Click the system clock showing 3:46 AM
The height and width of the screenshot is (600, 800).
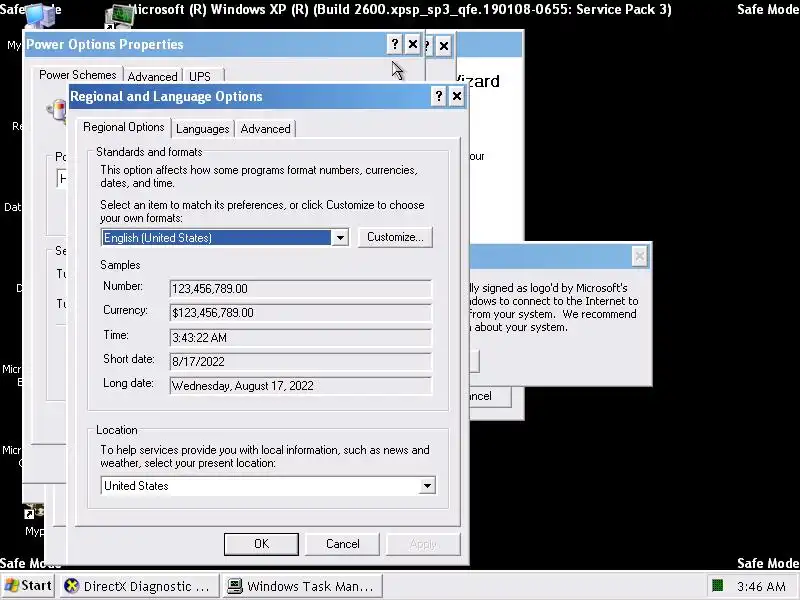pyautogui.click(x=761, y=586)
